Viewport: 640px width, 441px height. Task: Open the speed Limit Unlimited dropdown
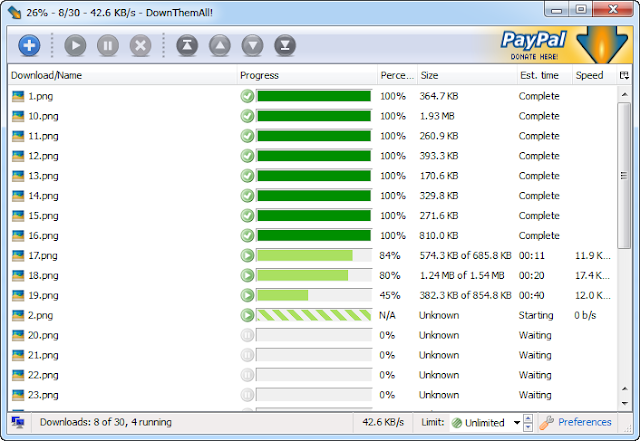486,423
